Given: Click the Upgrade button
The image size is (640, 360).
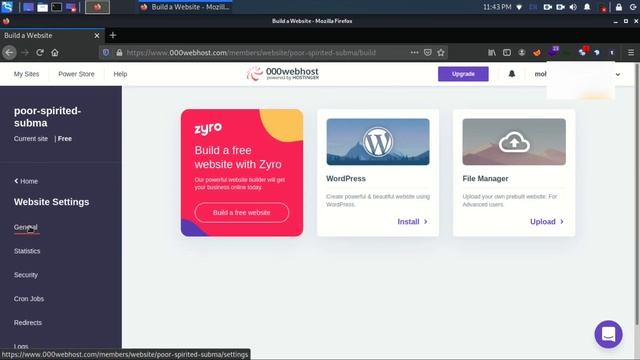Looking at the screenshot, I should pos(463,74).
